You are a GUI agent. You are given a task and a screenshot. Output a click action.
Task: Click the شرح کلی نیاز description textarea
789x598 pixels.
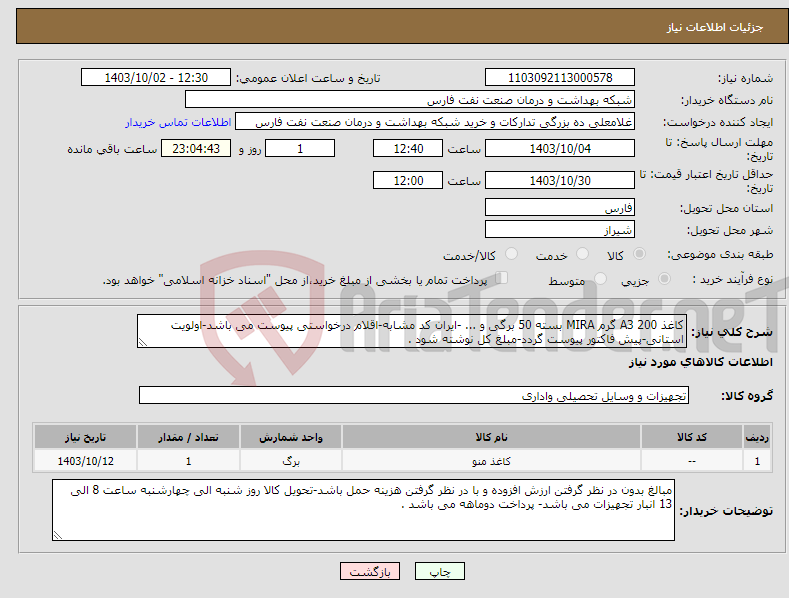pos(412,331)
